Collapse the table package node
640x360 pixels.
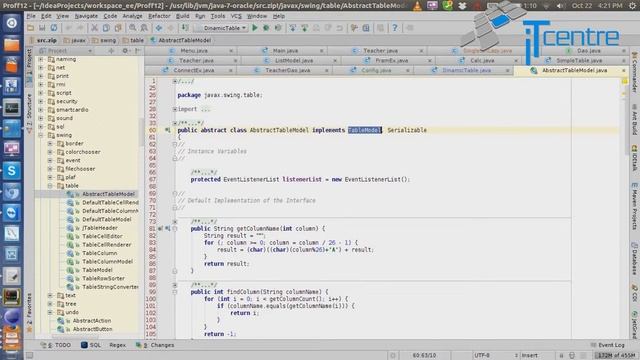point(50,186)
